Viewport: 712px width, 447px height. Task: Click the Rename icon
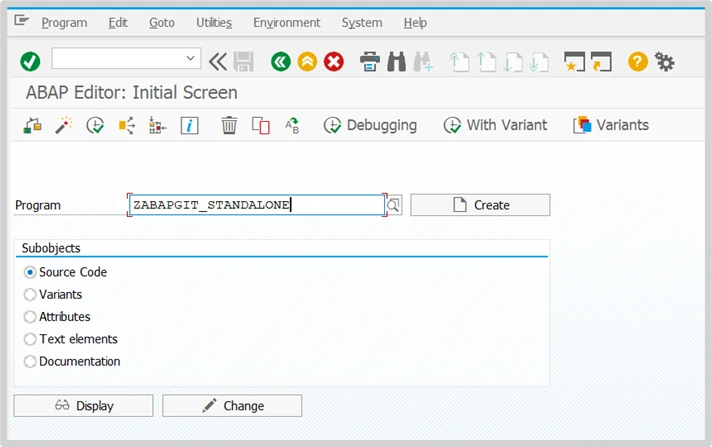[x=292, y=125]
